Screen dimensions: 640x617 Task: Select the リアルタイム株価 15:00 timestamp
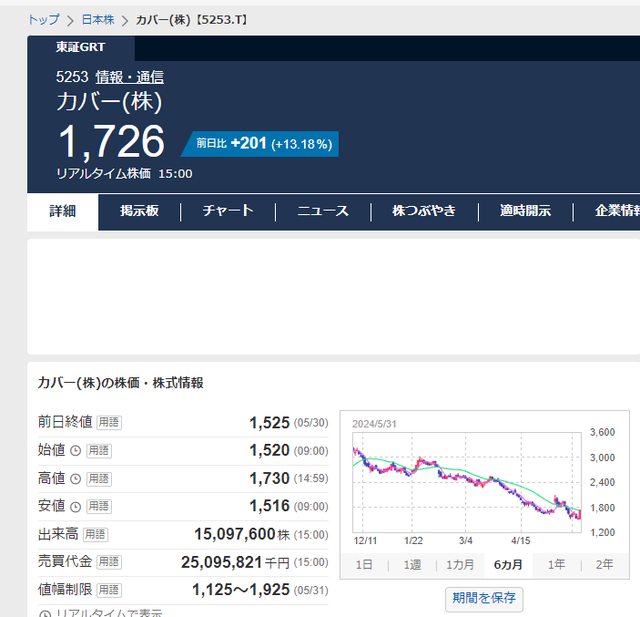pos(124,173)
